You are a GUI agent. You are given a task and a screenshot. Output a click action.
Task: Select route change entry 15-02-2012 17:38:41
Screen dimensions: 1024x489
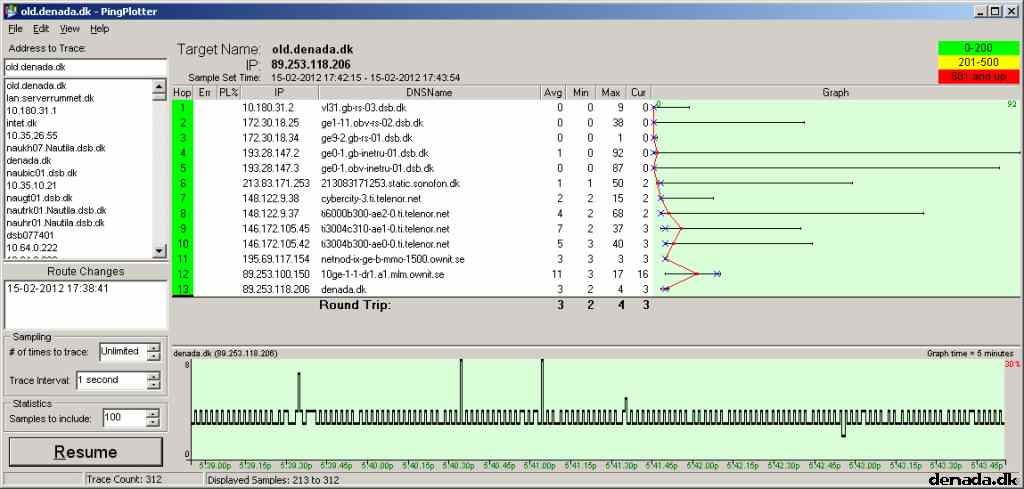tap(48, 288)
